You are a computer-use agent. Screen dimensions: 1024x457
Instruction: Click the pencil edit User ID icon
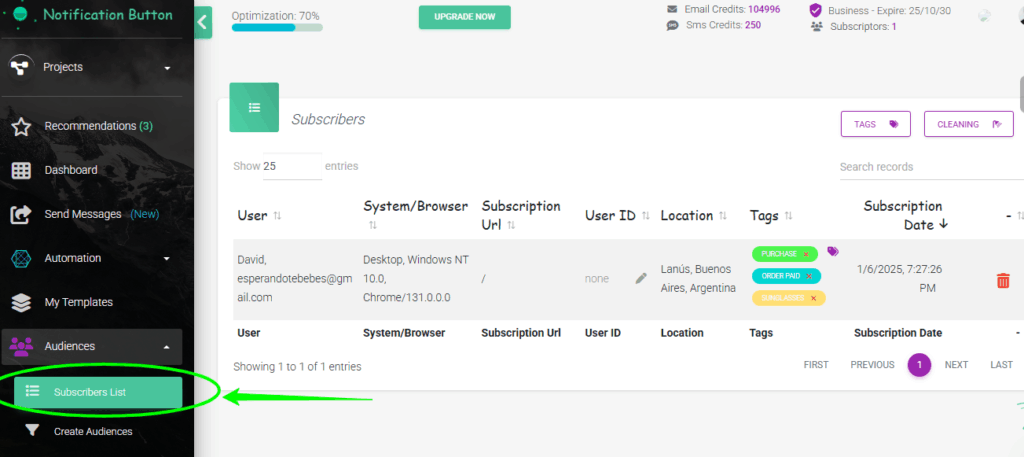(641, 278)
